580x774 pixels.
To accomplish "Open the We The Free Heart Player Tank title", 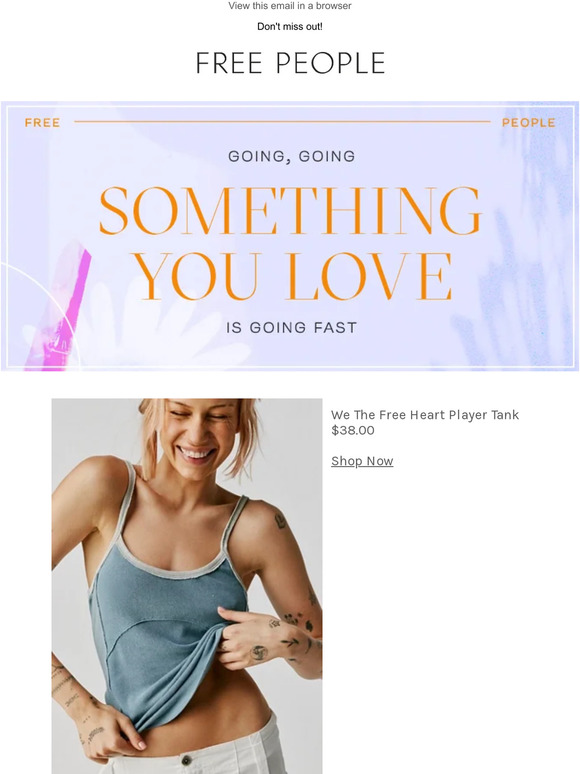I will [425, 415].
